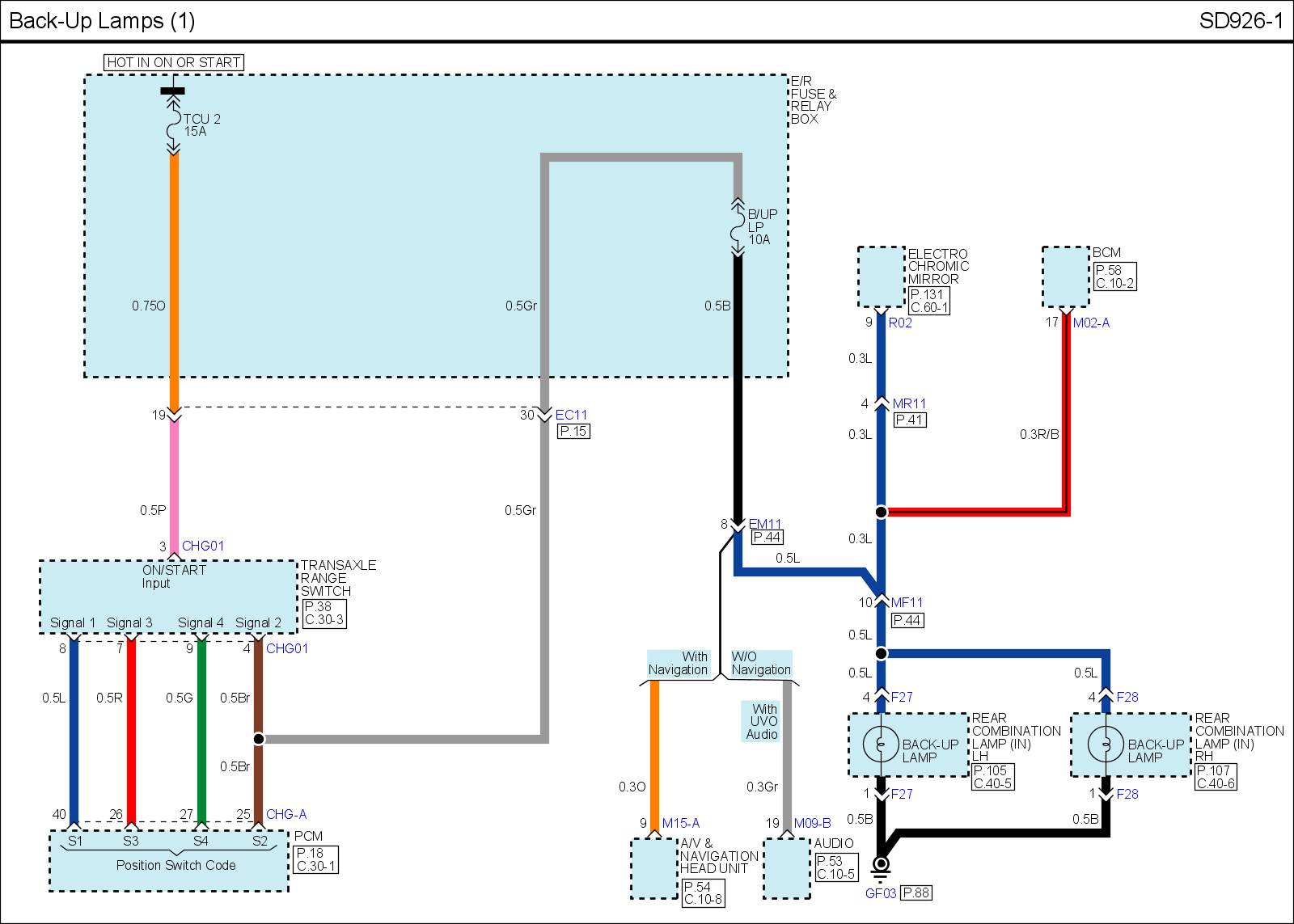Screen dimensions: 1294x924
Task: Click the 'Signal 3' terminal label
Action: pos(129,622)
